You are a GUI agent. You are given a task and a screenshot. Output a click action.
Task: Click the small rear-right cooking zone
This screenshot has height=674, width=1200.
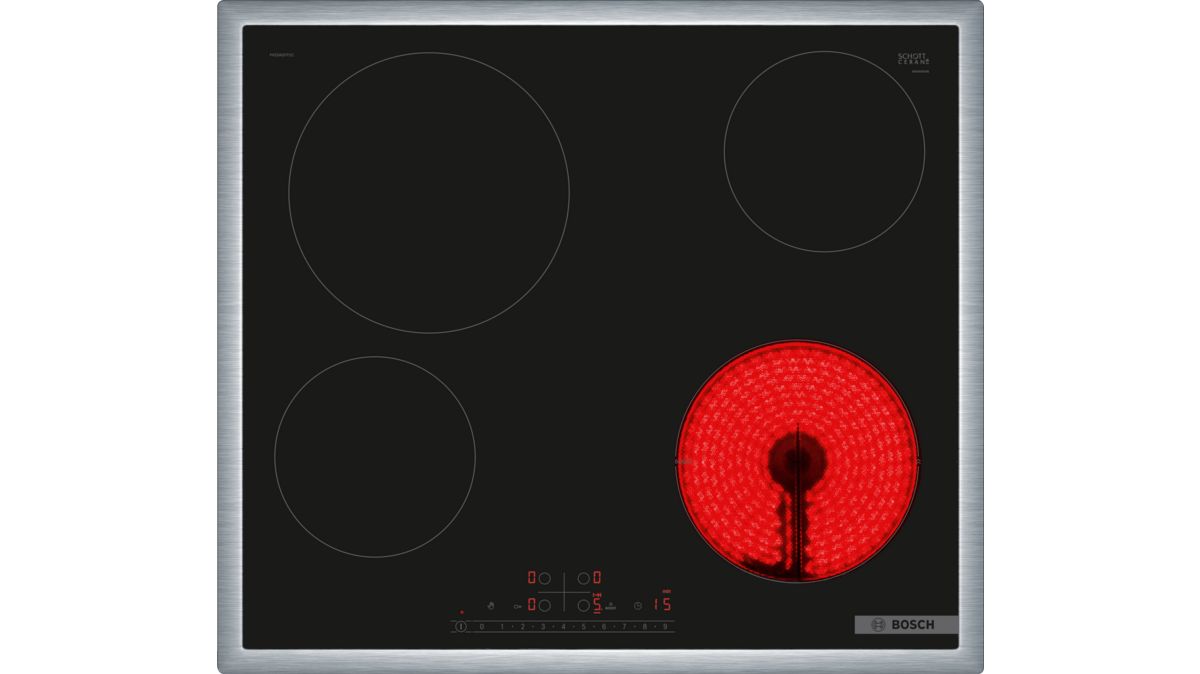(824, 151)
